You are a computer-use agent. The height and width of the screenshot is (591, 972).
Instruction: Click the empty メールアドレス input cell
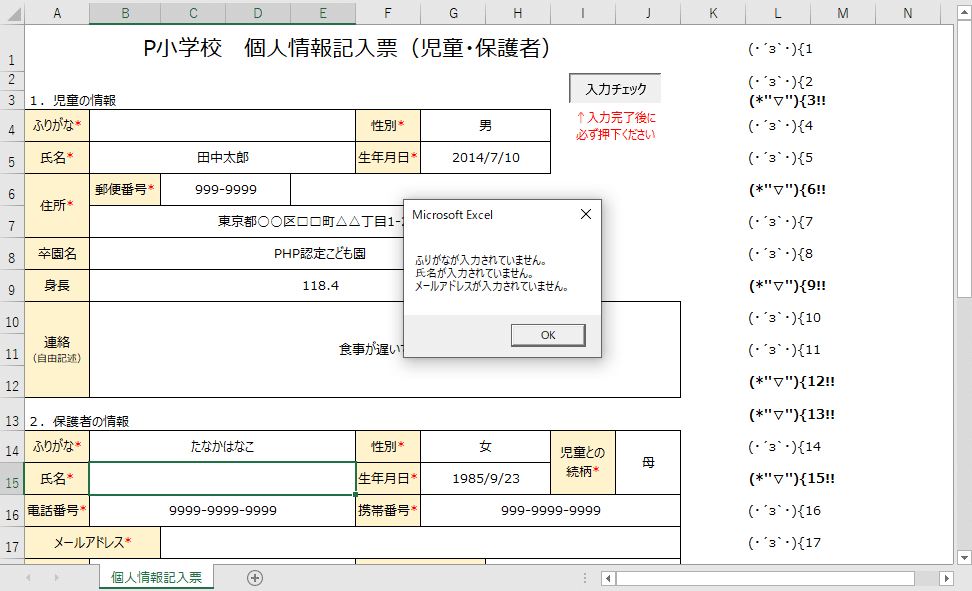click(x=420, y=543)
